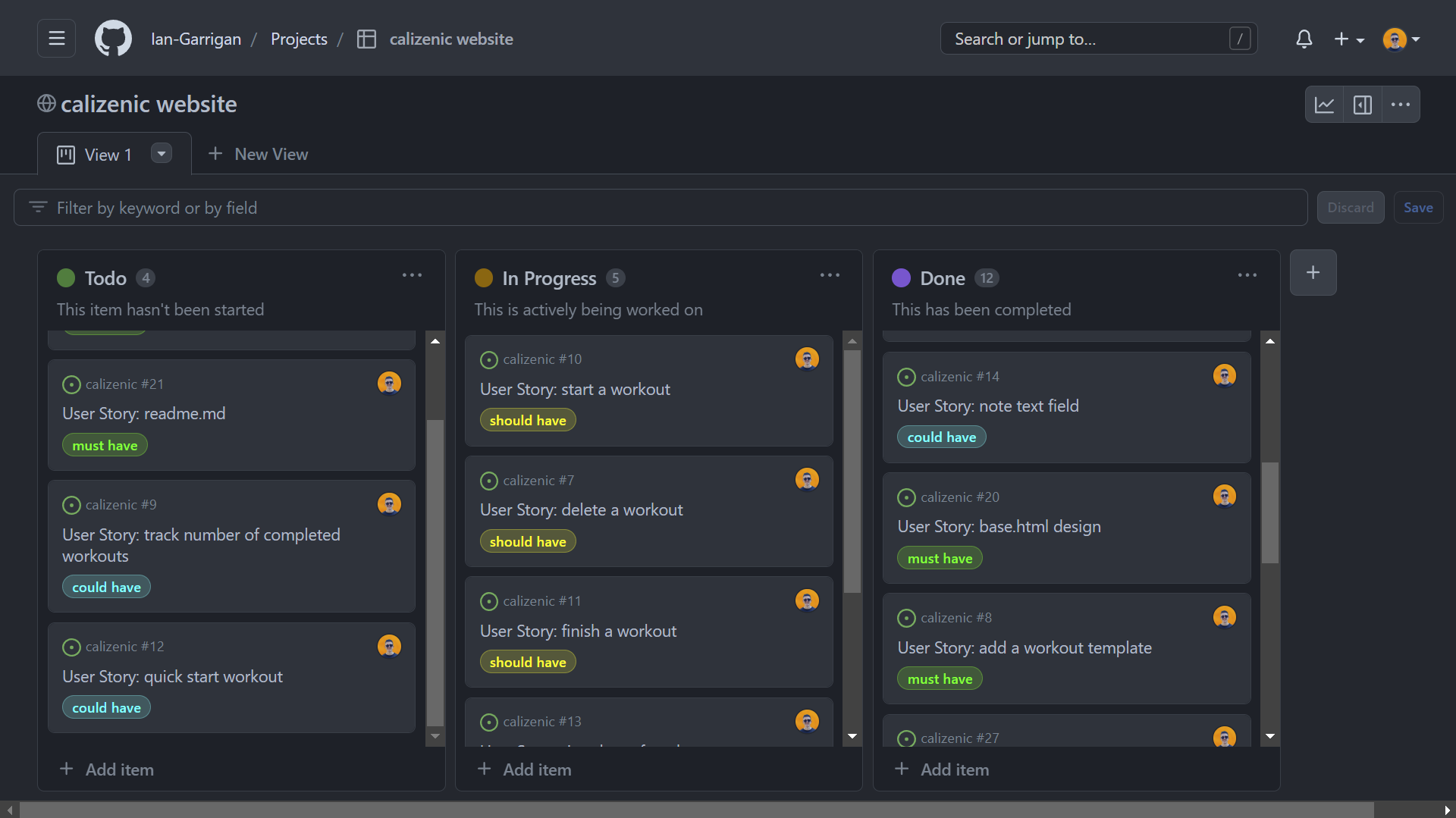Open Todo column options menu
The image size is (1456, 818).
(412, 275)
